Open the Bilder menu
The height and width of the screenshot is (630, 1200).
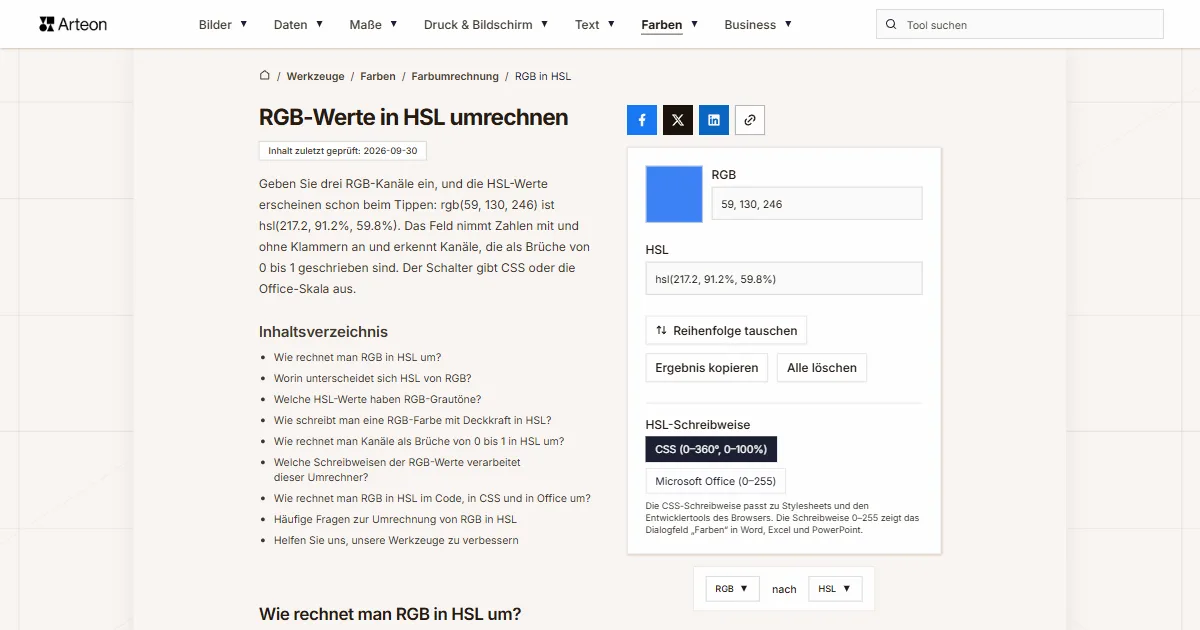(x=223, y=24)
